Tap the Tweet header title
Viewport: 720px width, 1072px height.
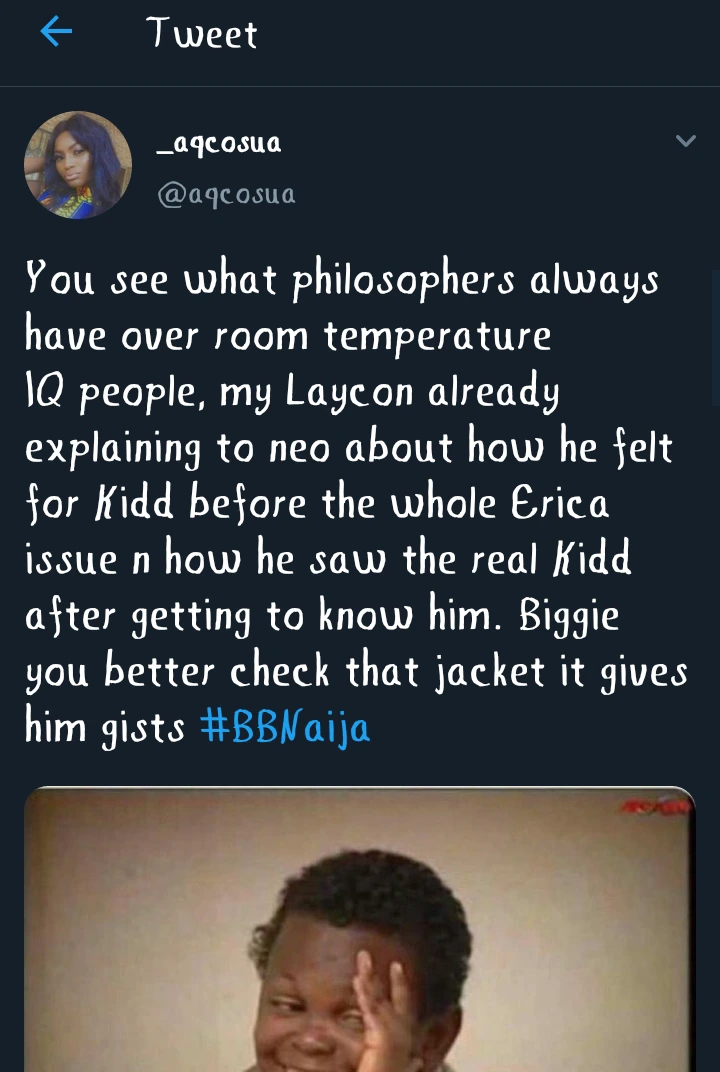tap(202, 33)
